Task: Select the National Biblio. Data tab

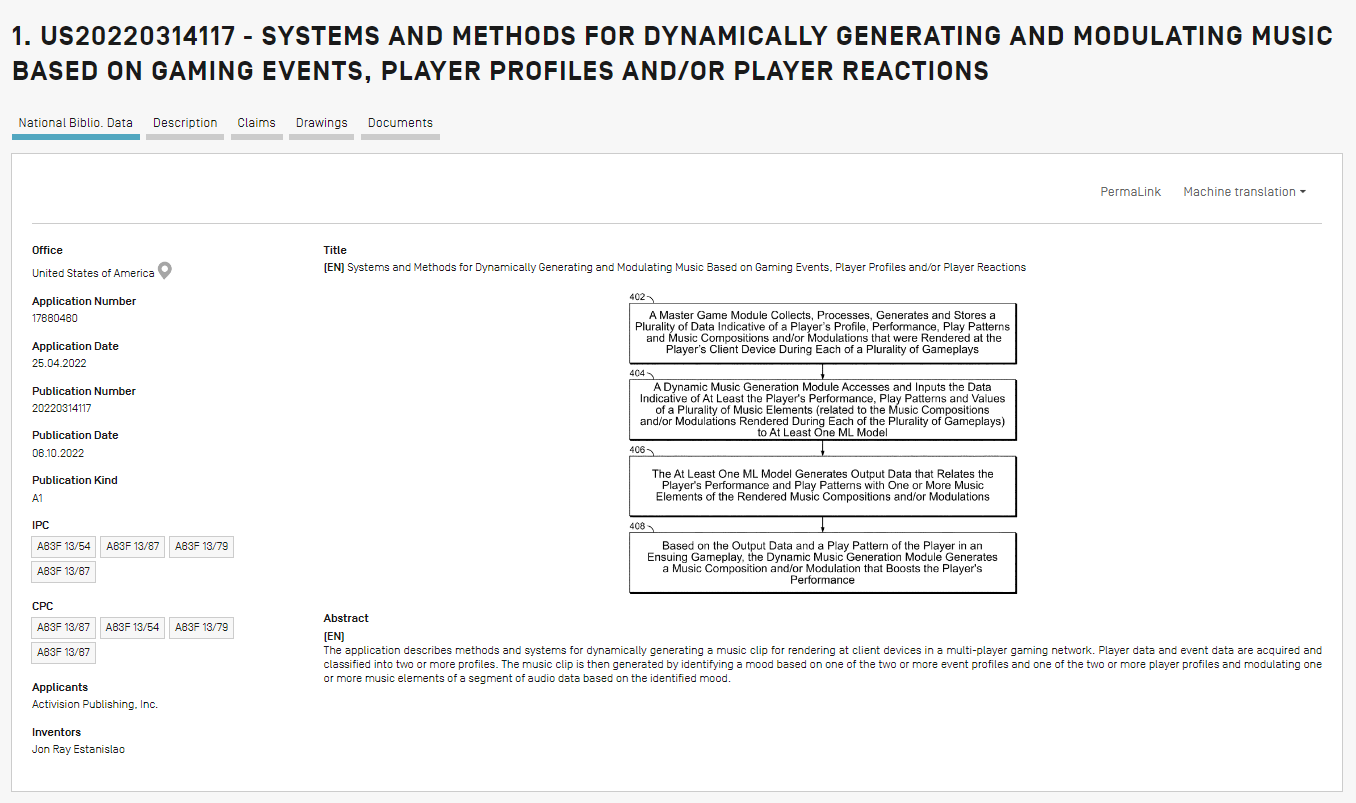Action: pos(76,123)
